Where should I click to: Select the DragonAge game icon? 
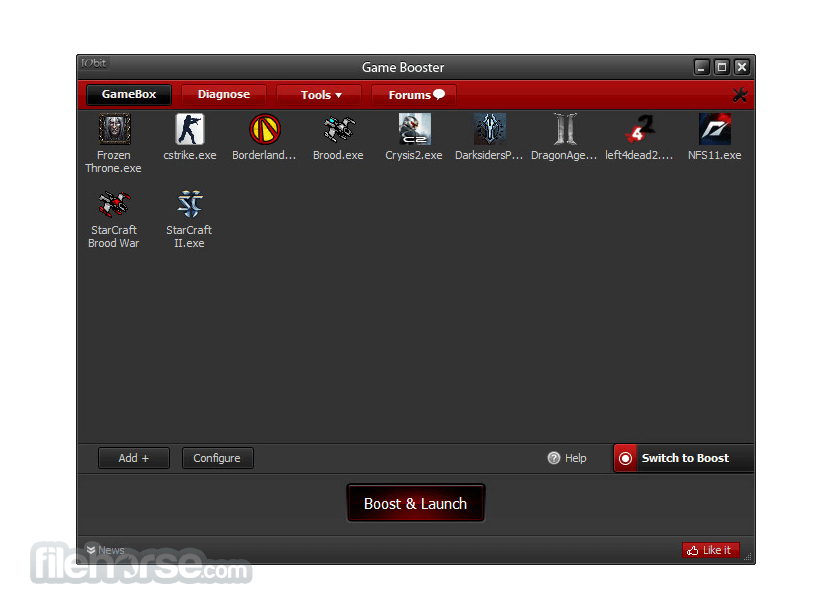point(565,129)
